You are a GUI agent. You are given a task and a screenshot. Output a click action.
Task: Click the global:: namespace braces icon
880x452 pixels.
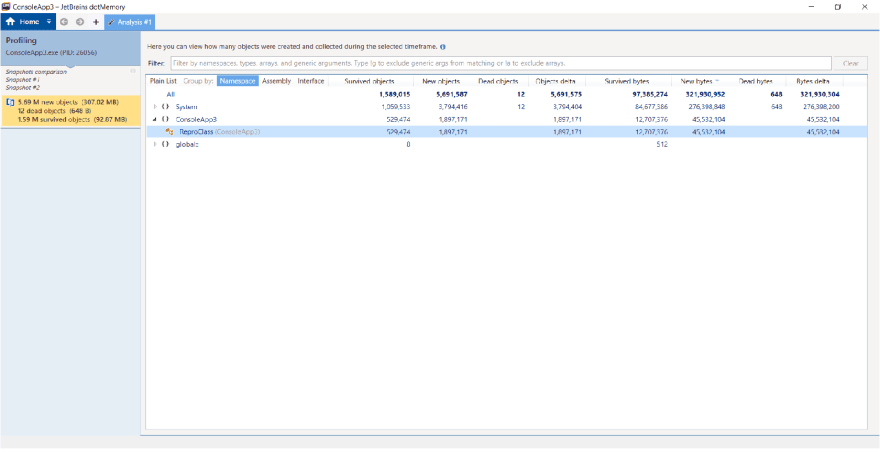(x=166, y=144)
